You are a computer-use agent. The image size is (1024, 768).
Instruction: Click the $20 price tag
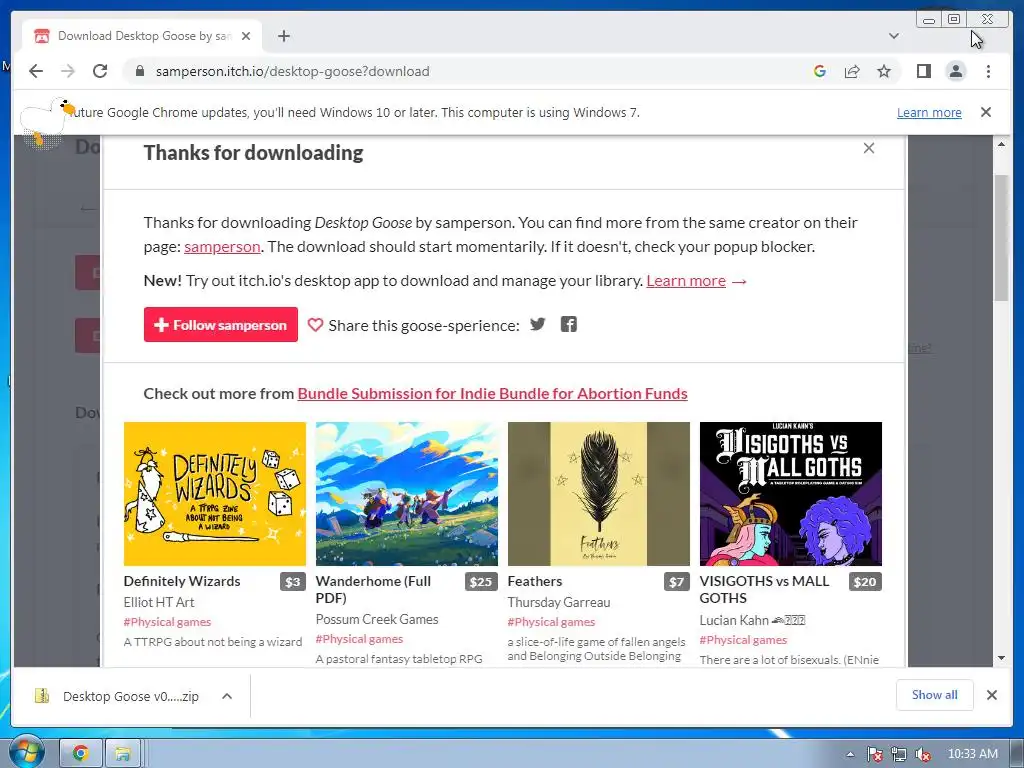tap(865, 582)
